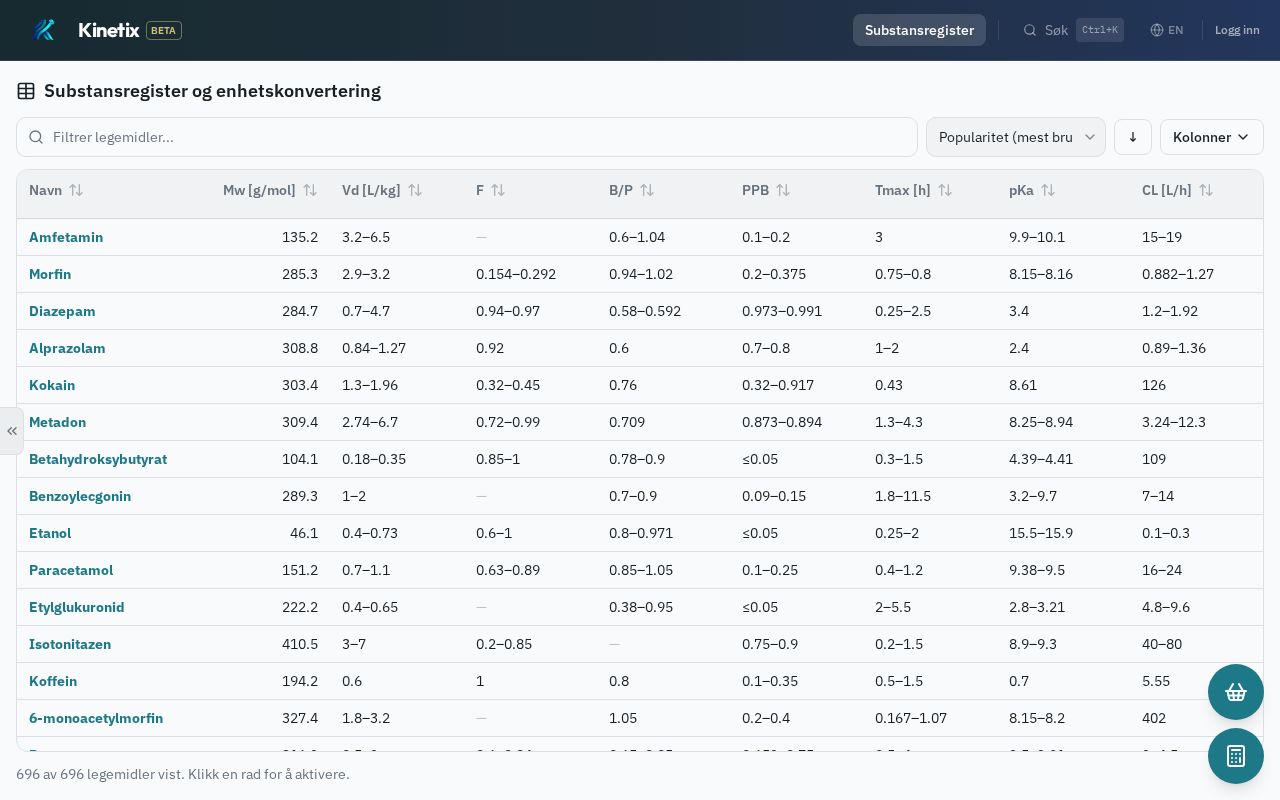1280x800 pixels.
Task: Open the Metadon substance entry
Action: [57, 422]
